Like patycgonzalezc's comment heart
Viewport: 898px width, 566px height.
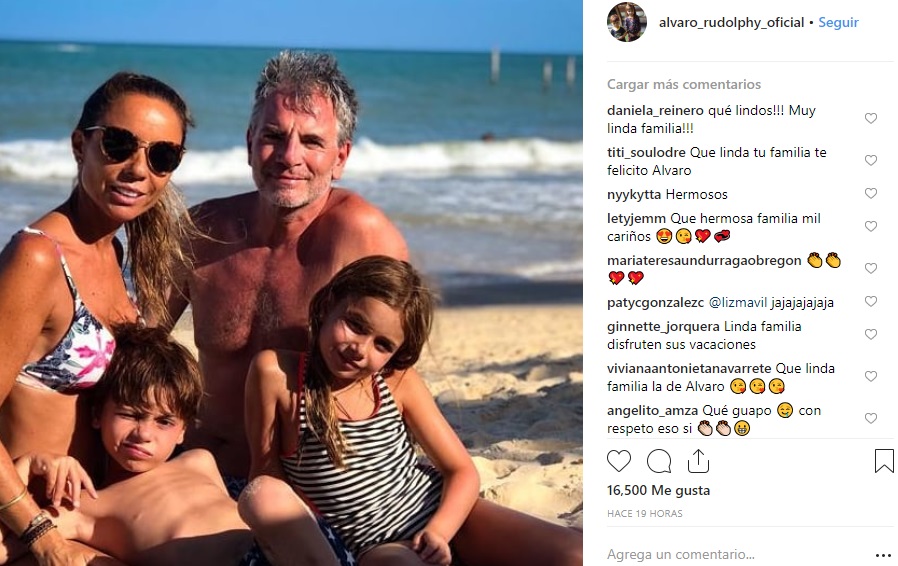pyautogui.click(x=871, y=301)
